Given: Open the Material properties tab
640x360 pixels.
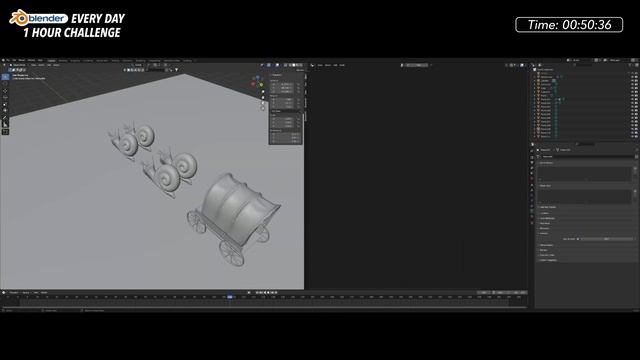Looking at the screenshot, I should 532,217.
